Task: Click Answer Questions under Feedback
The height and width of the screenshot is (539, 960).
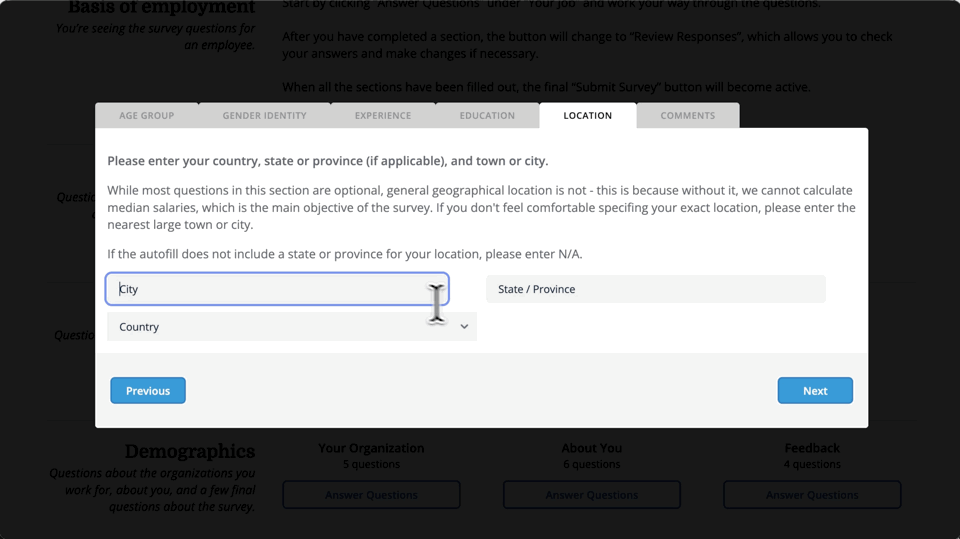Action: pyautogui.click(x=811, y=495)
